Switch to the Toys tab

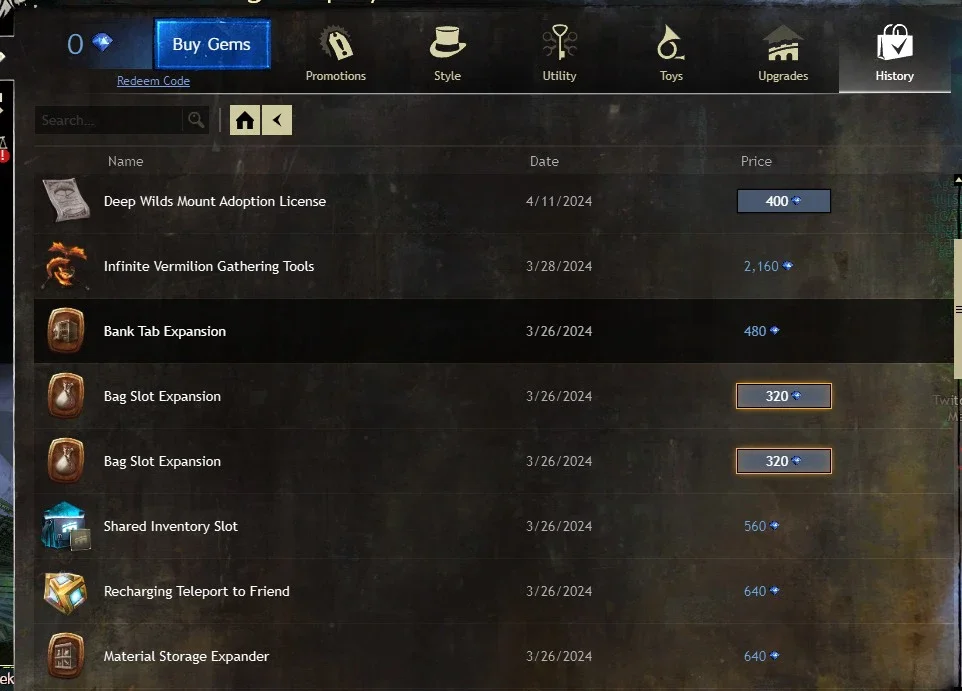671,54
